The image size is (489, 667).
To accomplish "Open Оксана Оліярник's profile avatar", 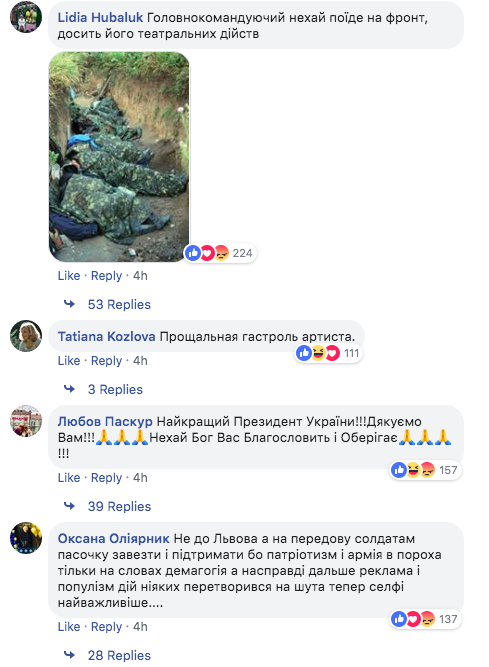I will (26, 538).
